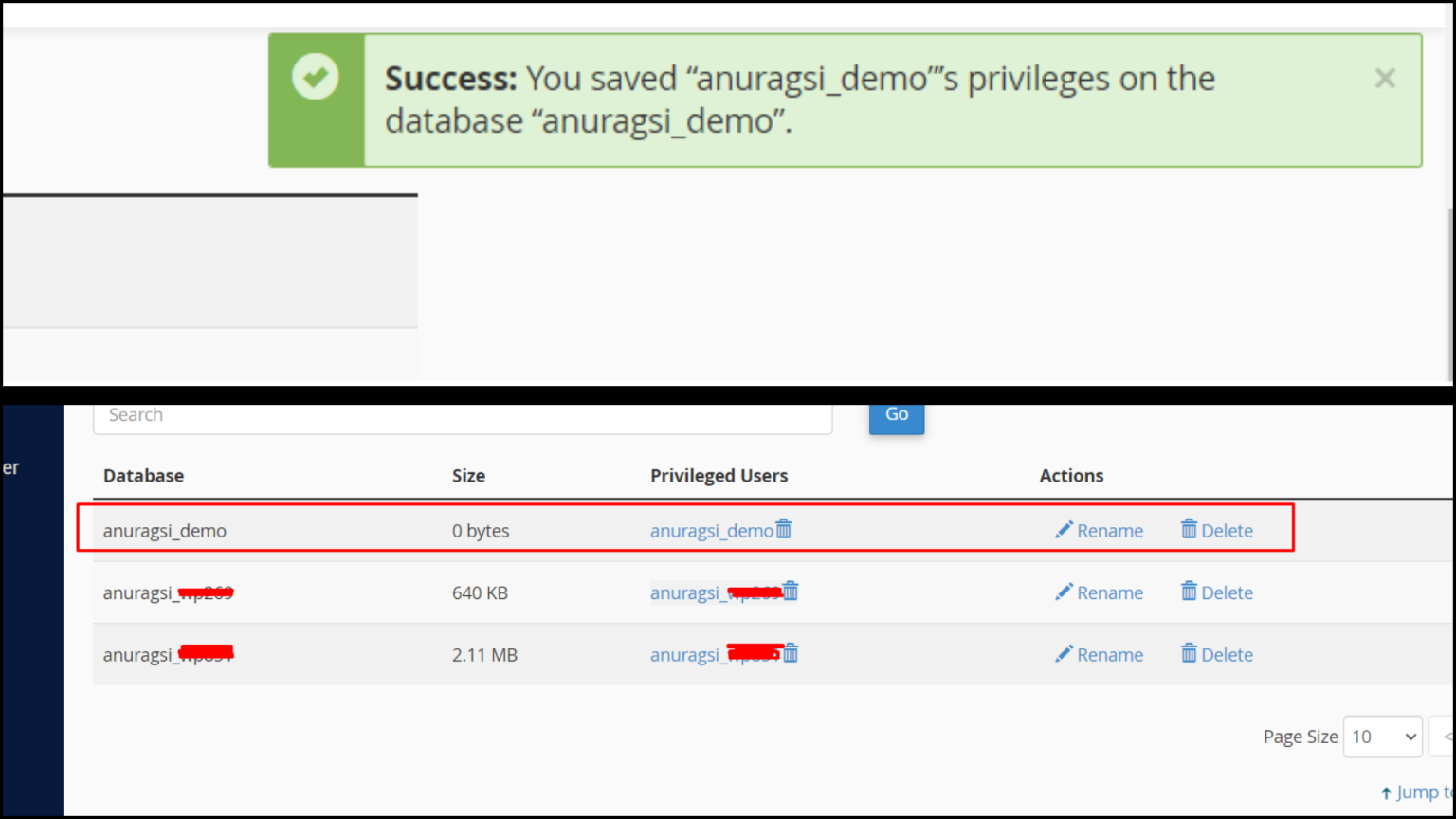The image size is (1456, 819).
Task: Click the trash icon in the second row's Delete action
Action: pos(1190,591)
